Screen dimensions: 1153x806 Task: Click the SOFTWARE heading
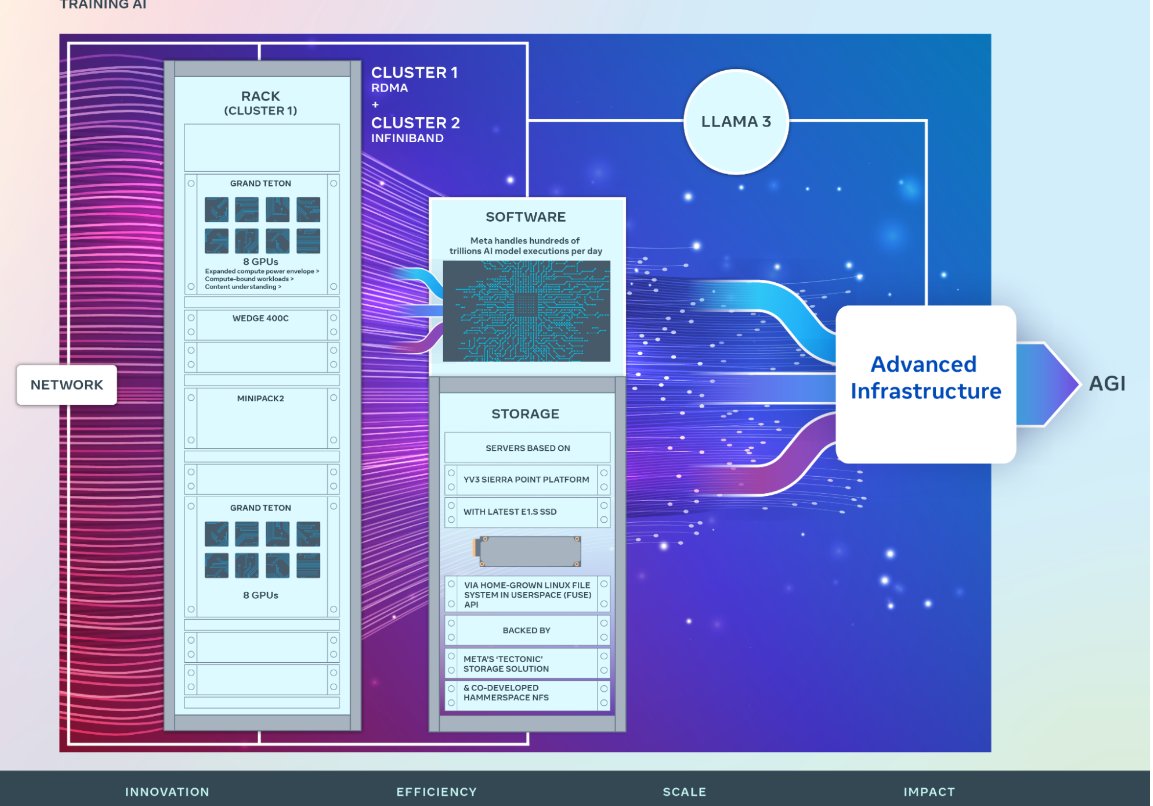(x=526, y=217)
